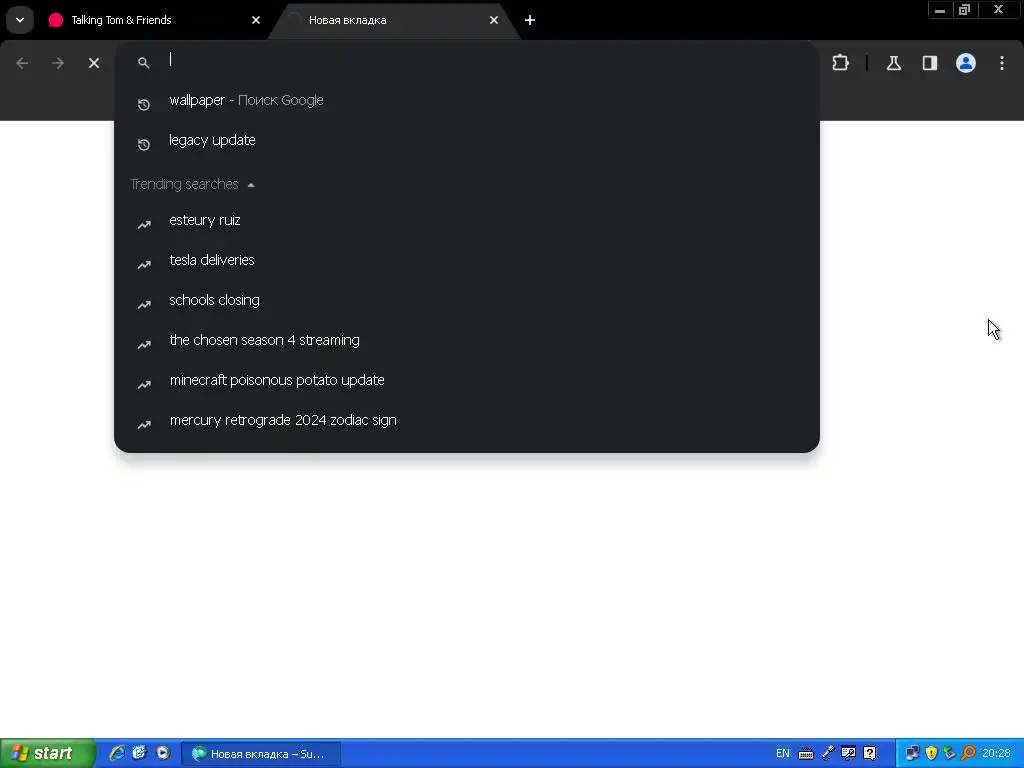The image size is (1024, 768).
Task: Select trending search schools closing
Action: point(466,300)
